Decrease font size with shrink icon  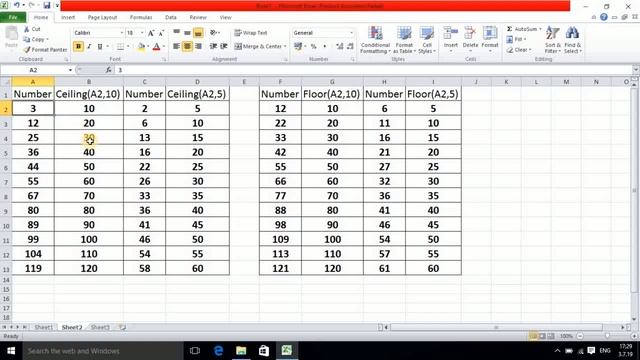(x=161, y=33)
